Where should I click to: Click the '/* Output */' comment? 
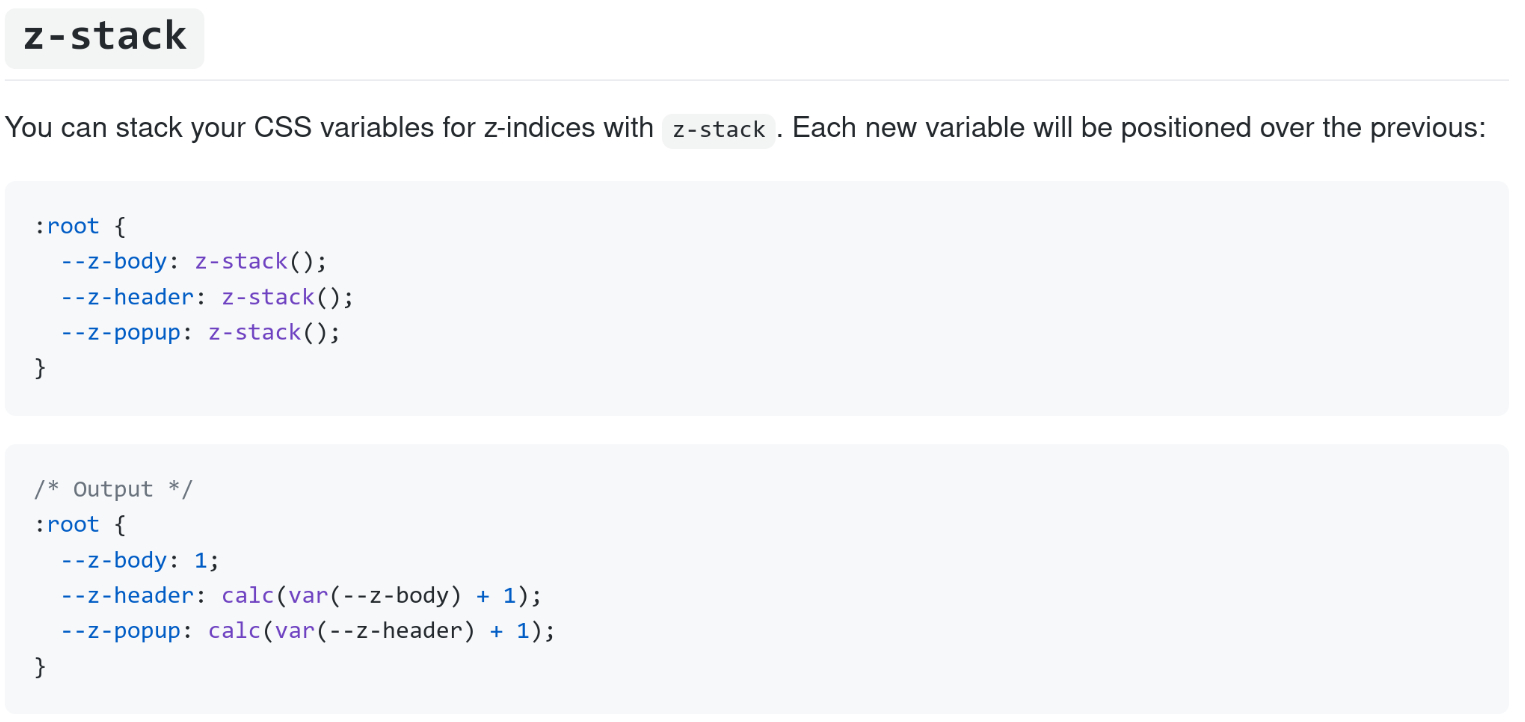[113, 489]
